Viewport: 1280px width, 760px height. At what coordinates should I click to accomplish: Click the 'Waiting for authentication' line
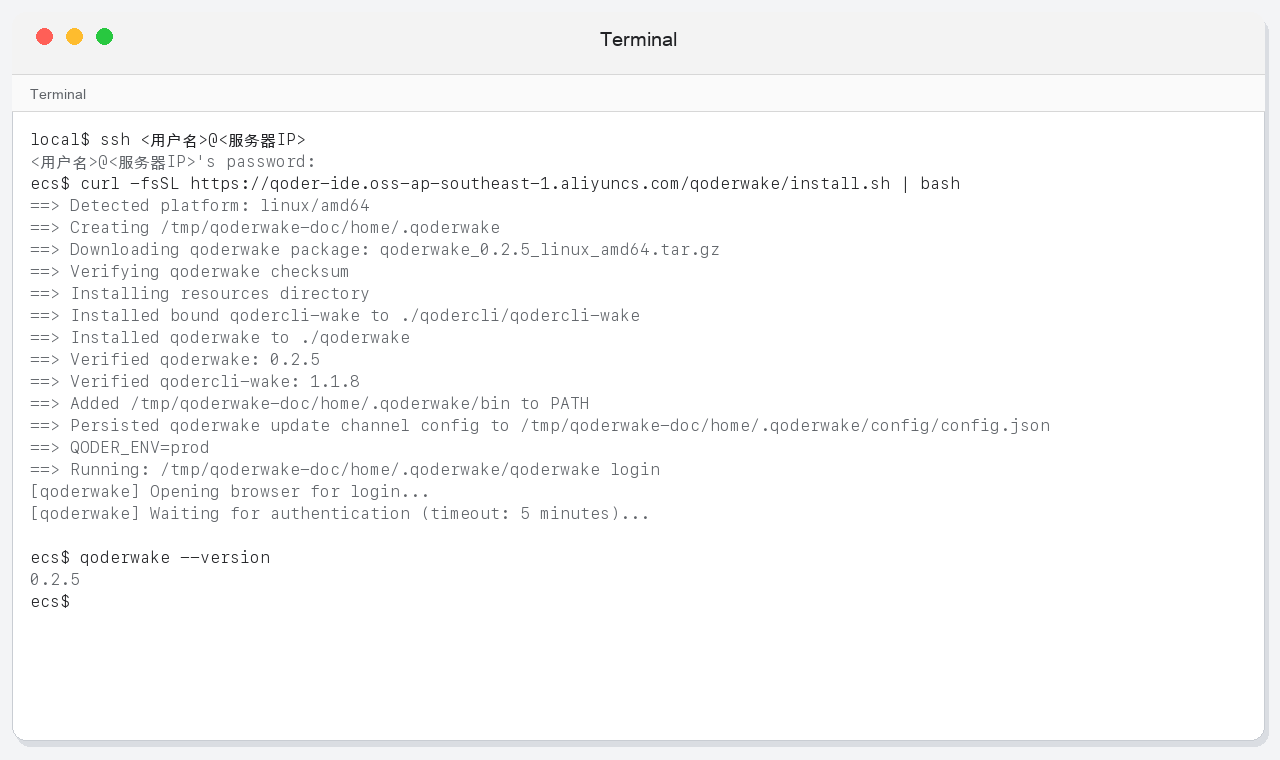(x=340, y=514)
